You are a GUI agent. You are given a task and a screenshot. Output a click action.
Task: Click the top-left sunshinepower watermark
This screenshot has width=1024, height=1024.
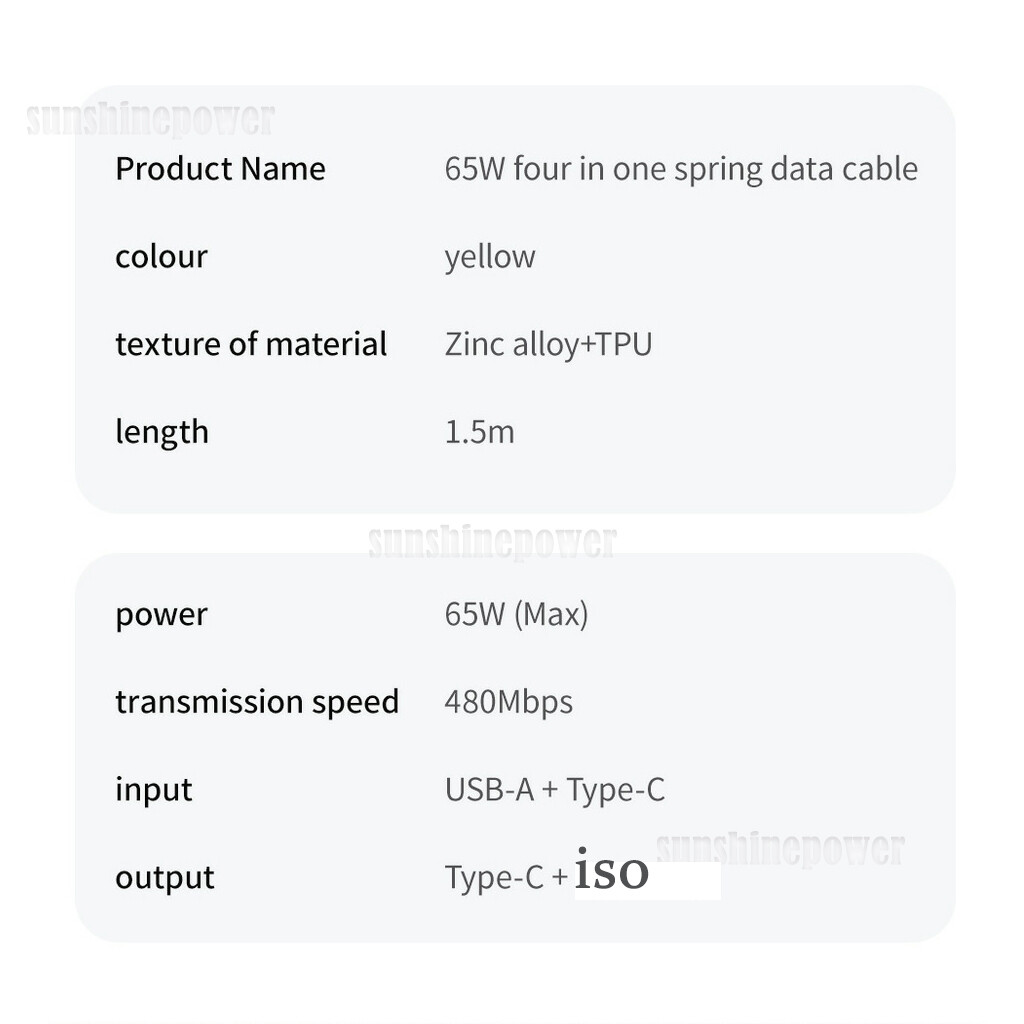[x=150, y=121]
